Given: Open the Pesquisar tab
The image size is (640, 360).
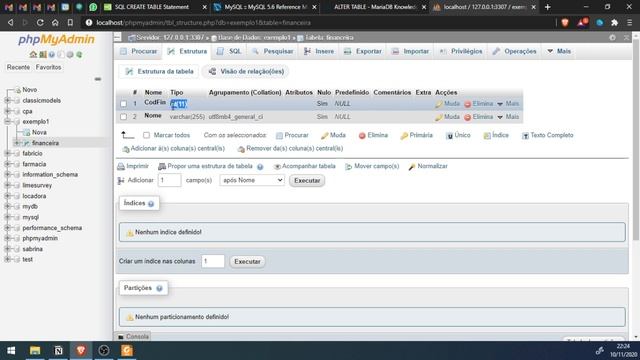Looking at the screenshot, I should tap(273, 51).
